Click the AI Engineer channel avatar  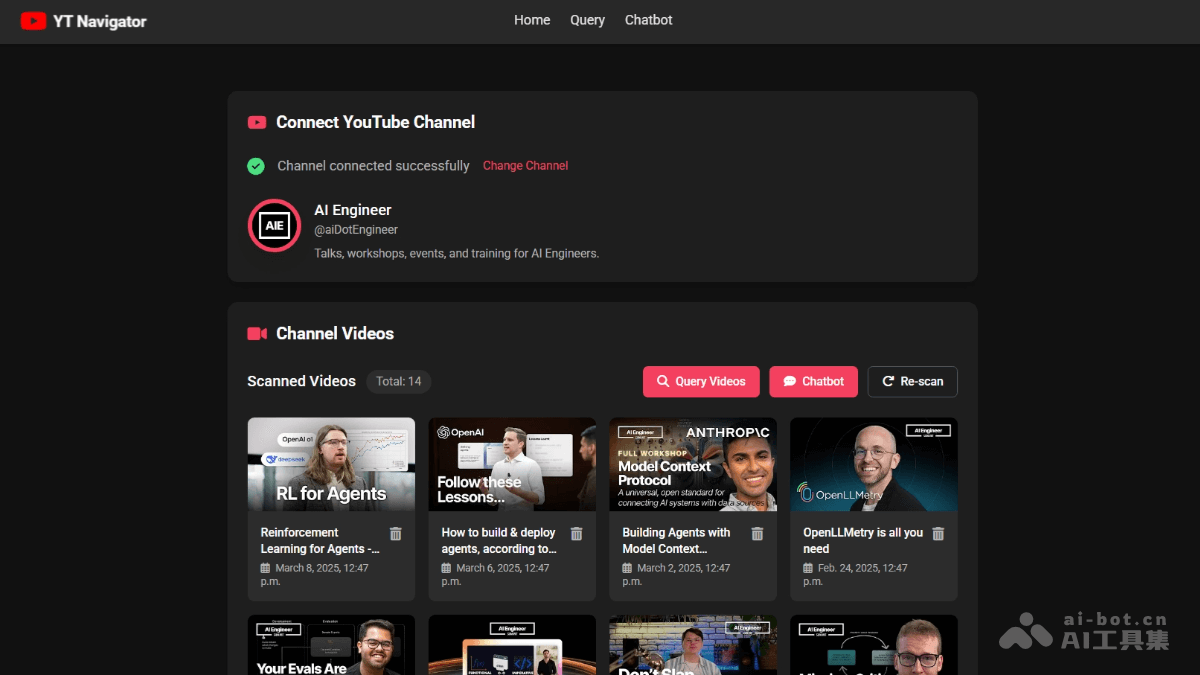click(x=273, y=226)
